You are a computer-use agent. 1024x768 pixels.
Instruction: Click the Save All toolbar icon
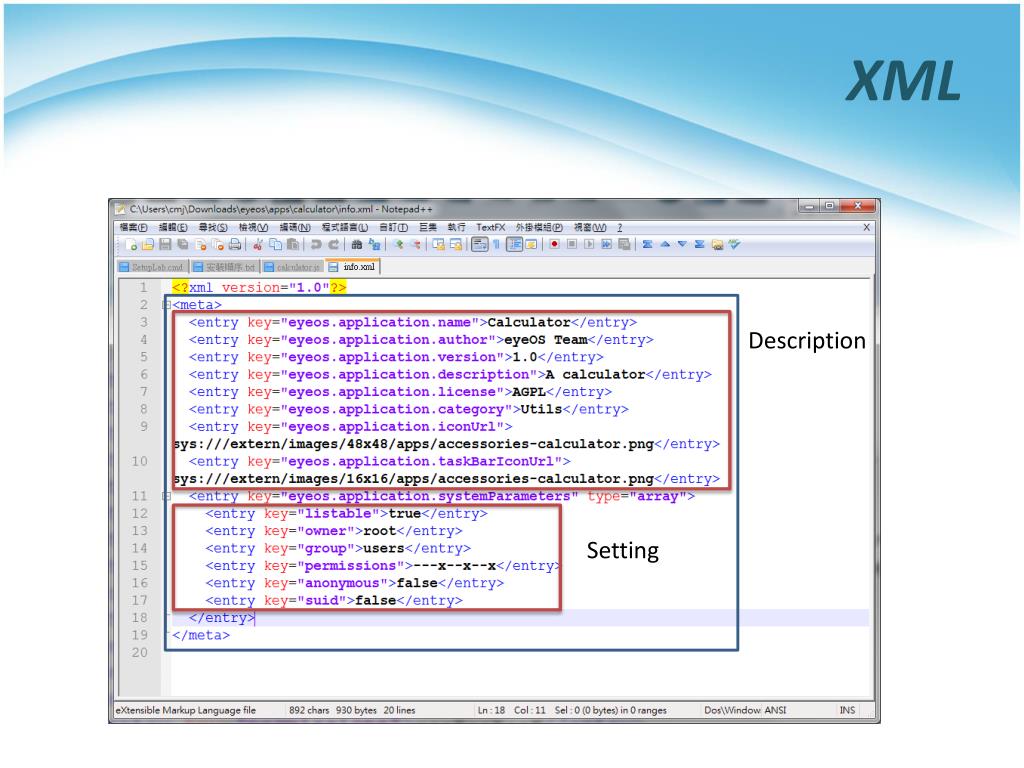click(x=183, y=245)
